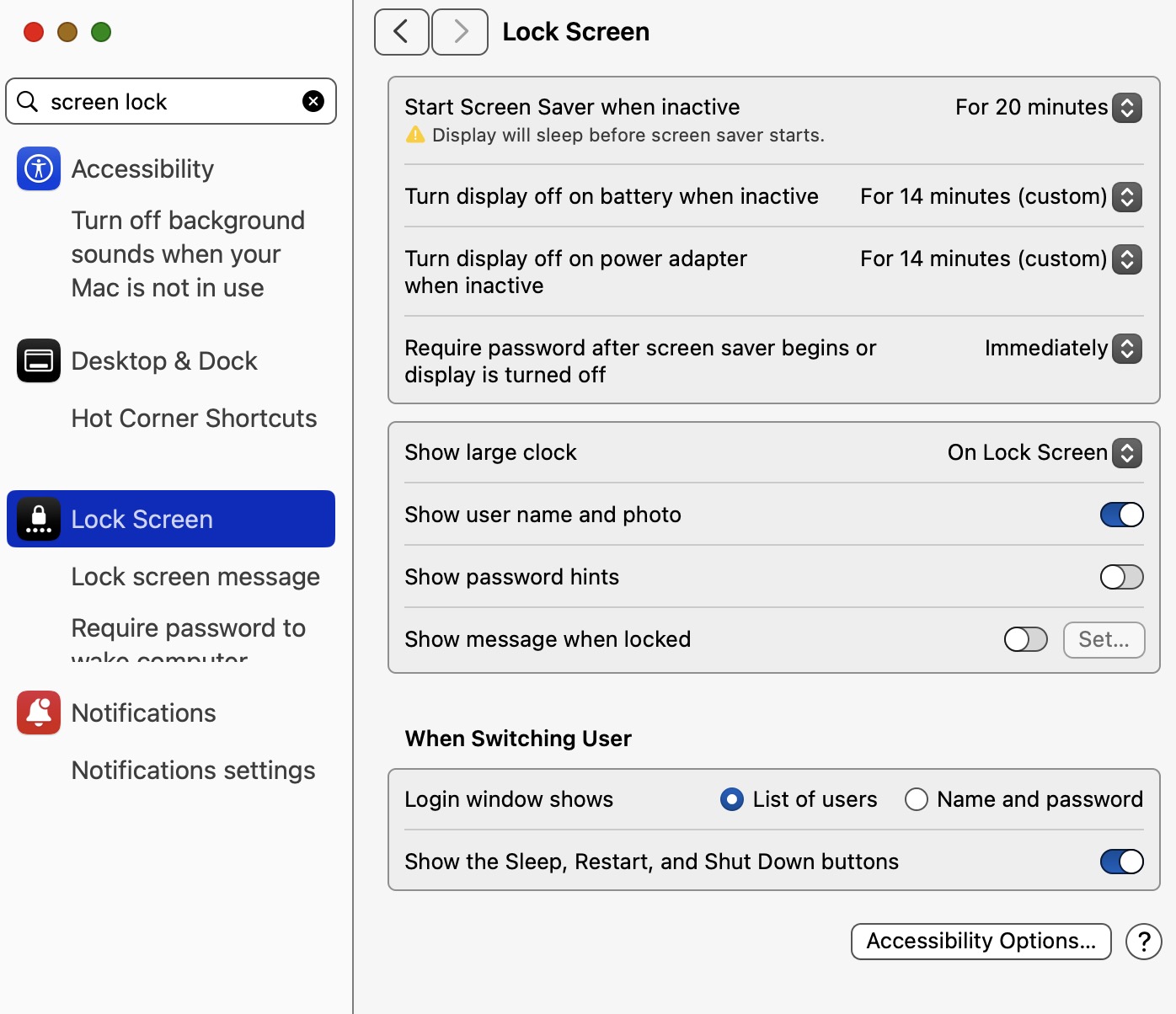Click the Accessibility icon in sidebar
The image size is (1176, 1014).
pos(39,168)
